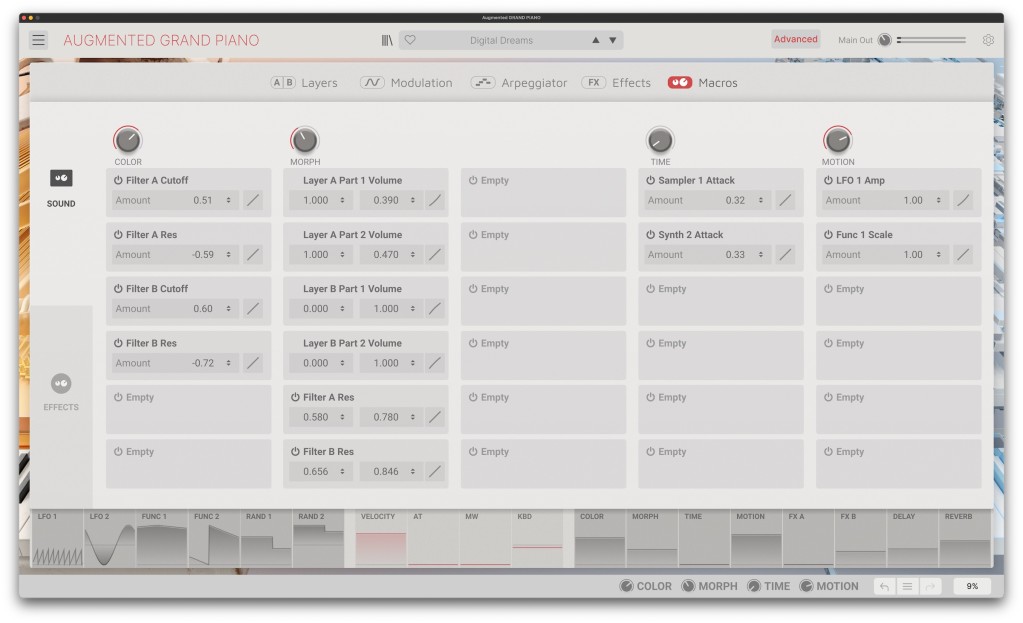This screenshot has width=1023, height=623.
Task: Open the edit history list icon
Action: [907, 587]
